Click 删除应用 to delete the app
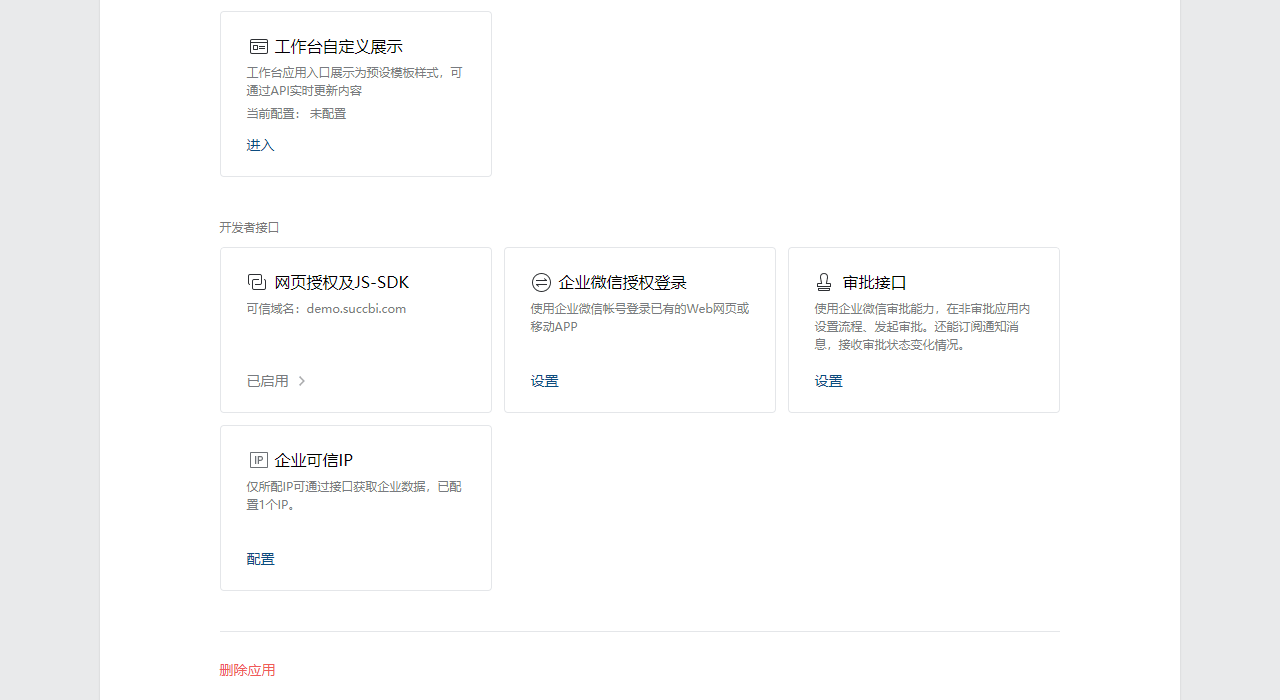The image size is (1280, 700). point(246,670)
